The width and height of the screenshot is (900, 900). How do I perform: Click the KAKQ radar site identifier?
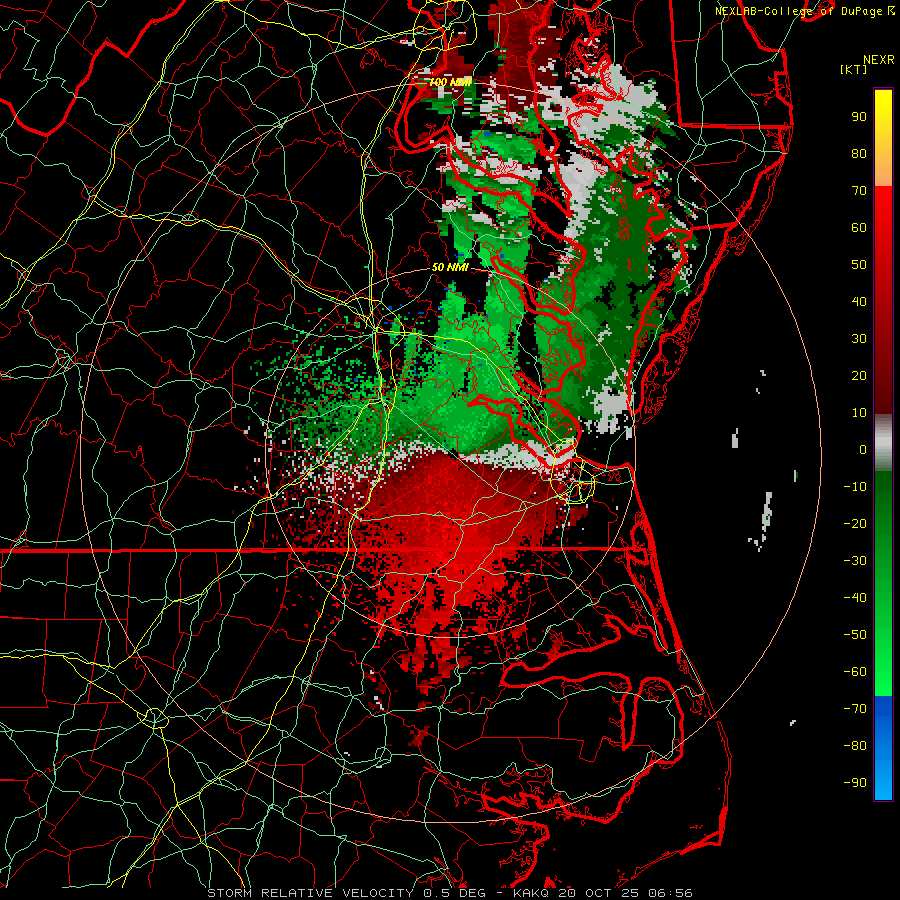pyautogui.click(x=532, y=893)
